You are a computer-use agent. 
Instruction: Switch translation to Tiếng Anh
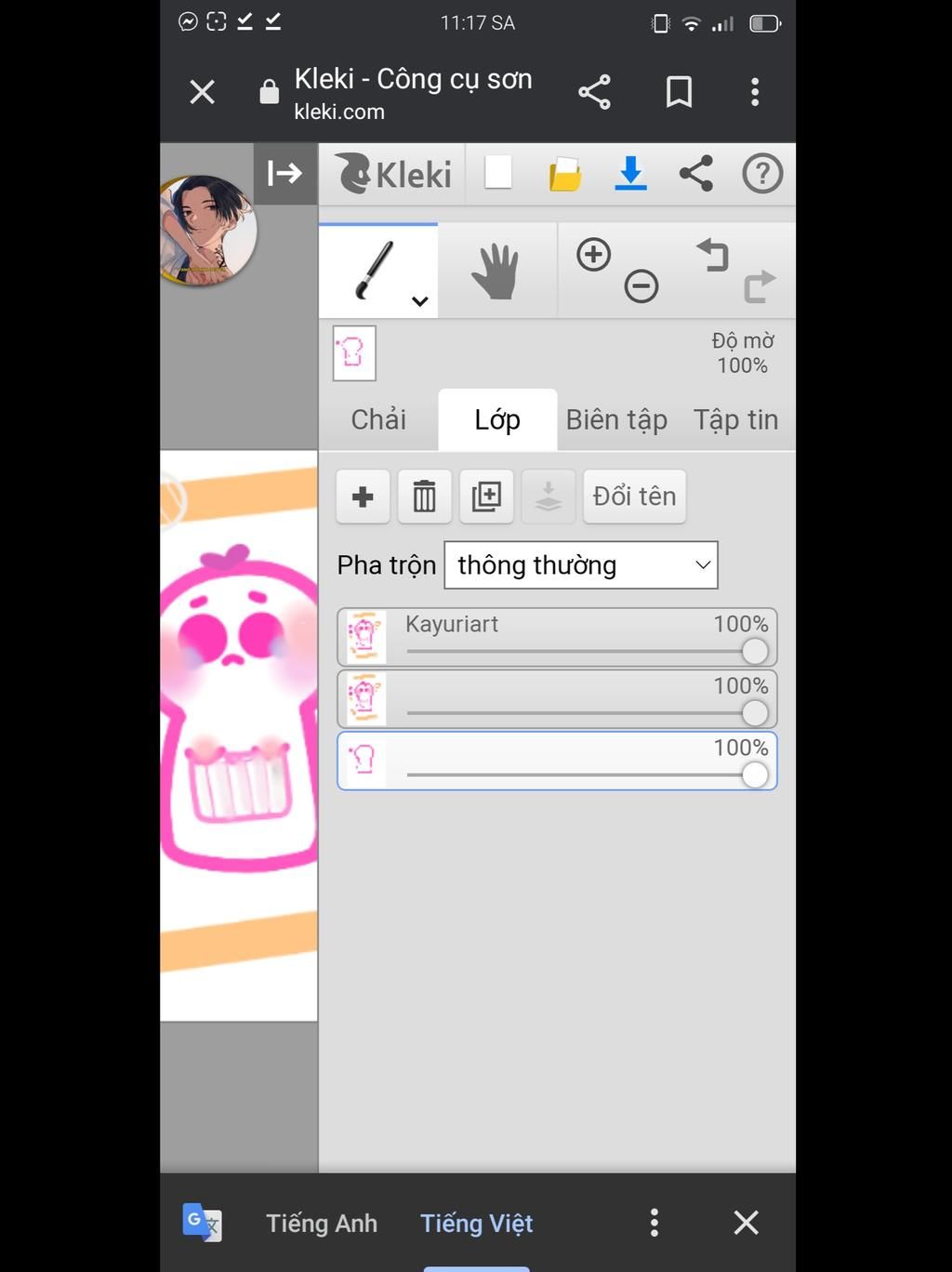point(322,1223)
